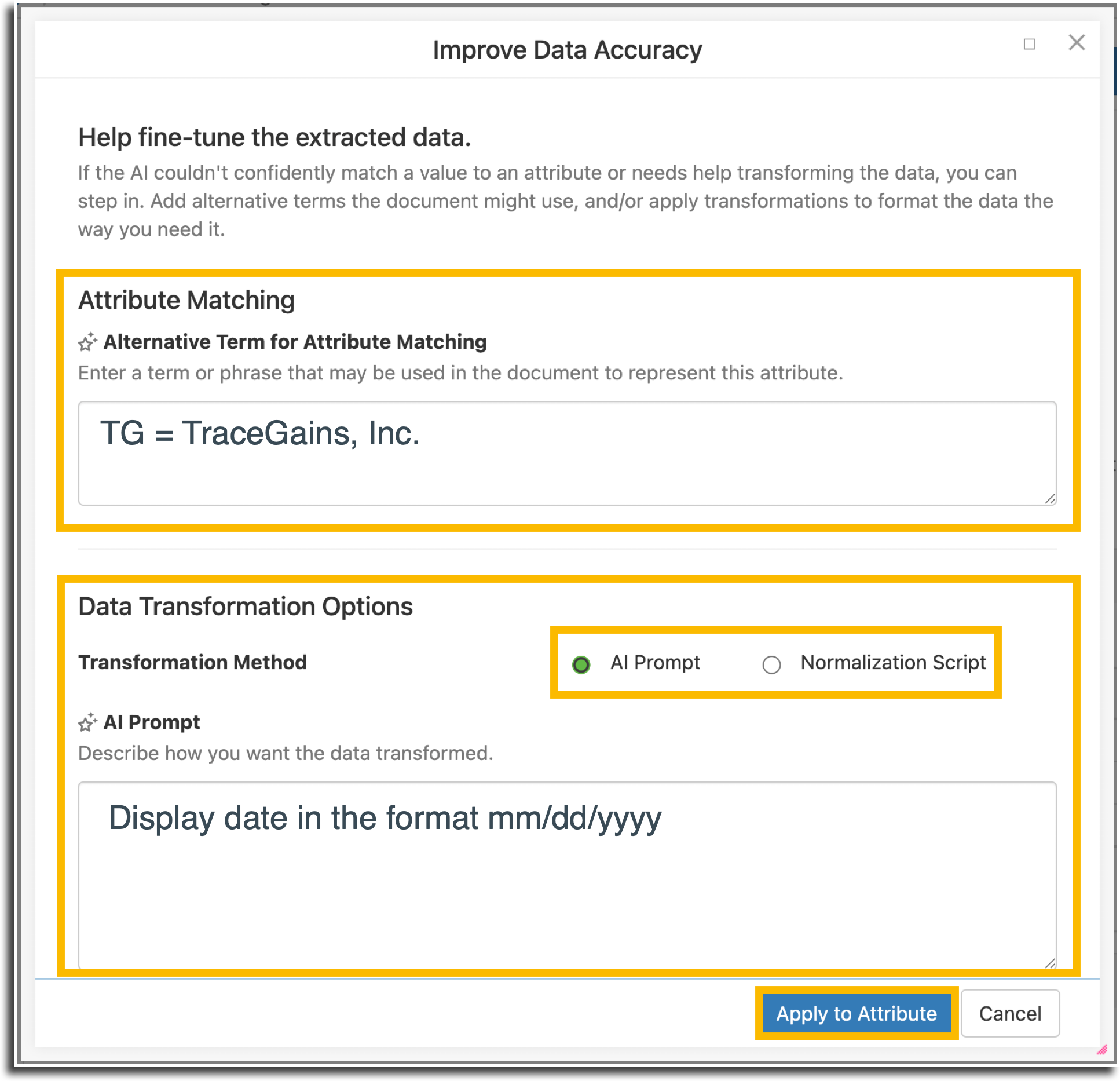Select the AI Prompt radio button

pyautogui.click(x=581, y=664)
